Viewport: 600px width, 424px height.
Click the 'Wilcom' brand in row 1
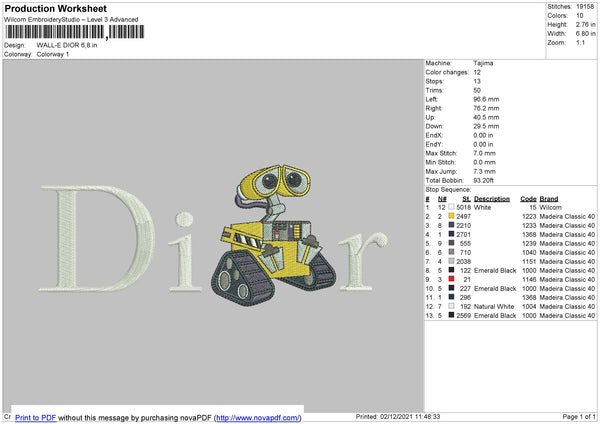pos(551,207)
